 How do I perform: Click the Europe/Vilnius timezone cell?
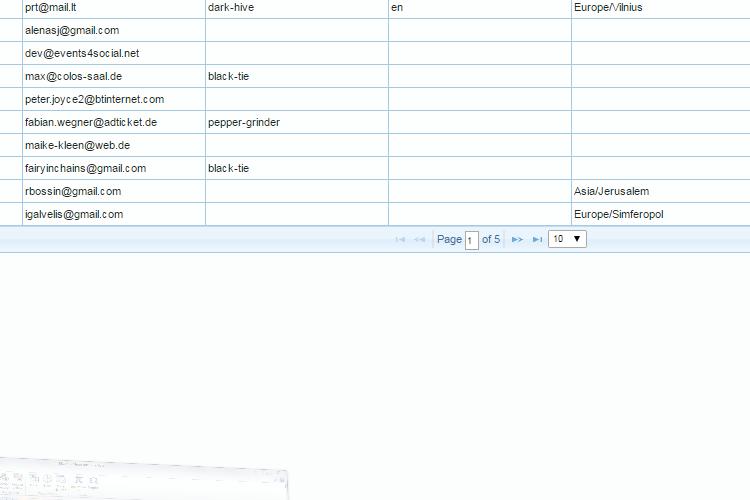[x=661, y=8]
